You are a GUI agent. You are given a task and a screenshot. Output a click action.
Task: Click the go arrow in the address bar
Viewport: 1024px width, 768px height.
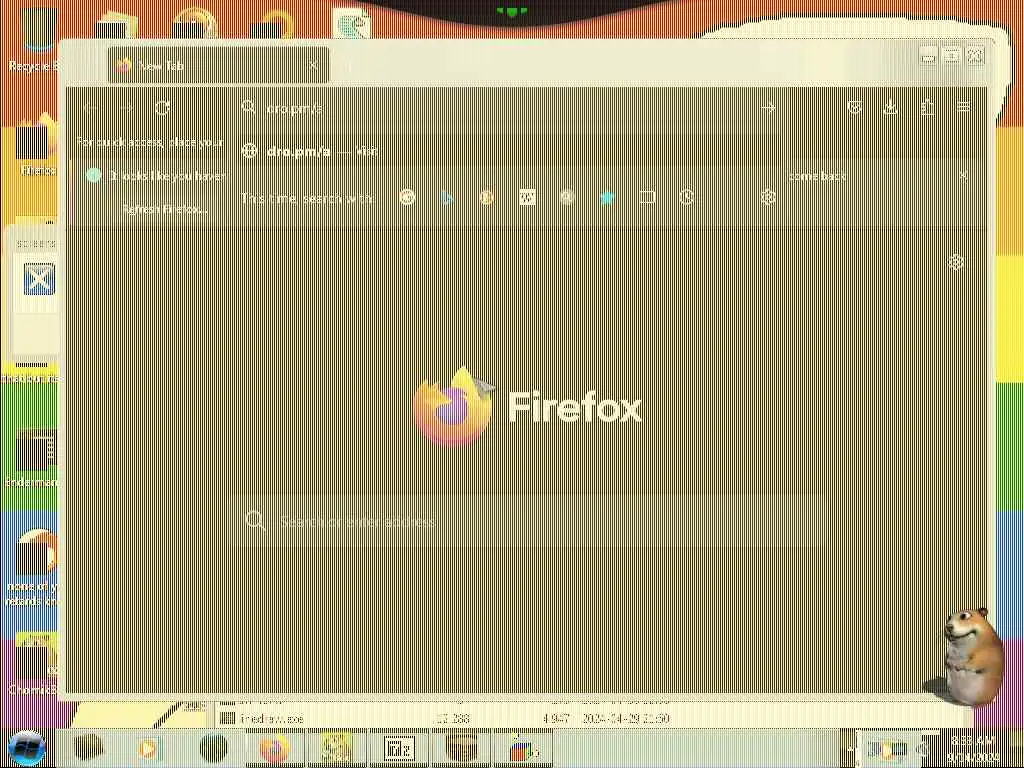click(x=768, y=108)
